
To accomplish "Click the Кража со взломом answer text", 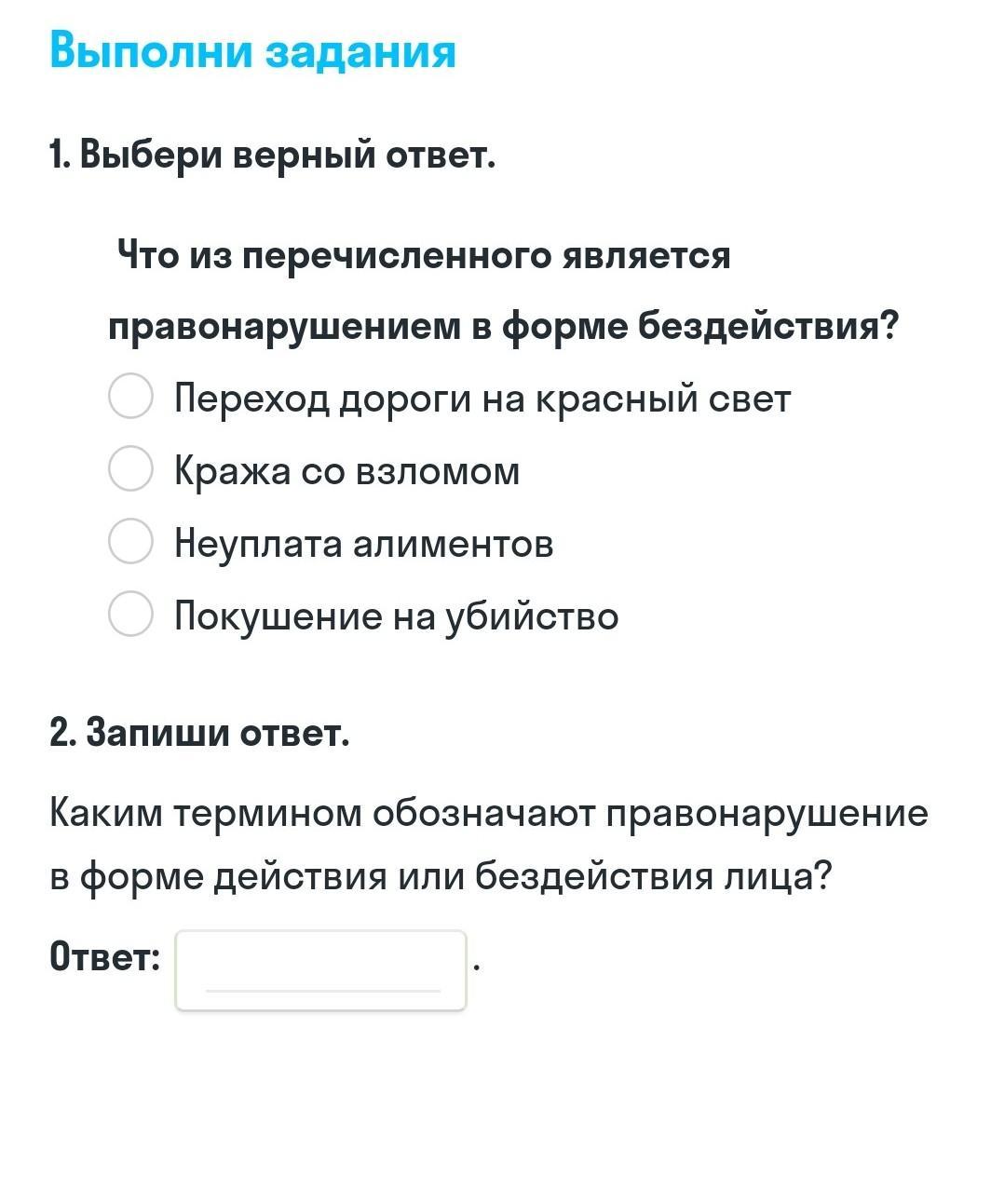I will [346, 471].
